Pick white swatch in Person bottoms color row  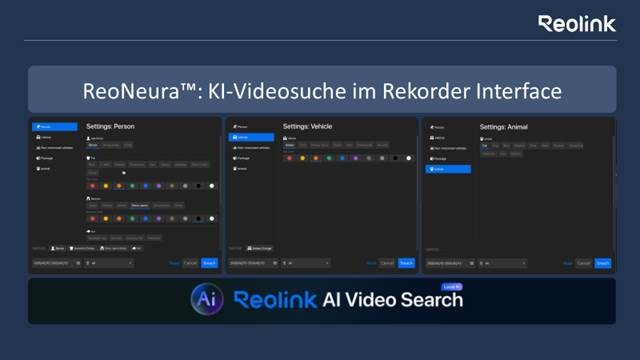(x=212, y=219)
